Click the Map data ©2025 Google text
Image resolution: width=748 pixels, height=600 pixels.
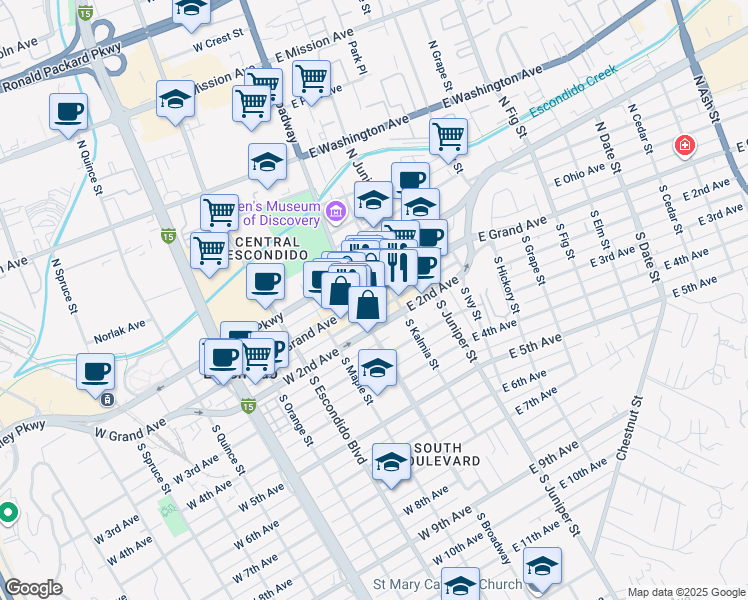point(685,592)
